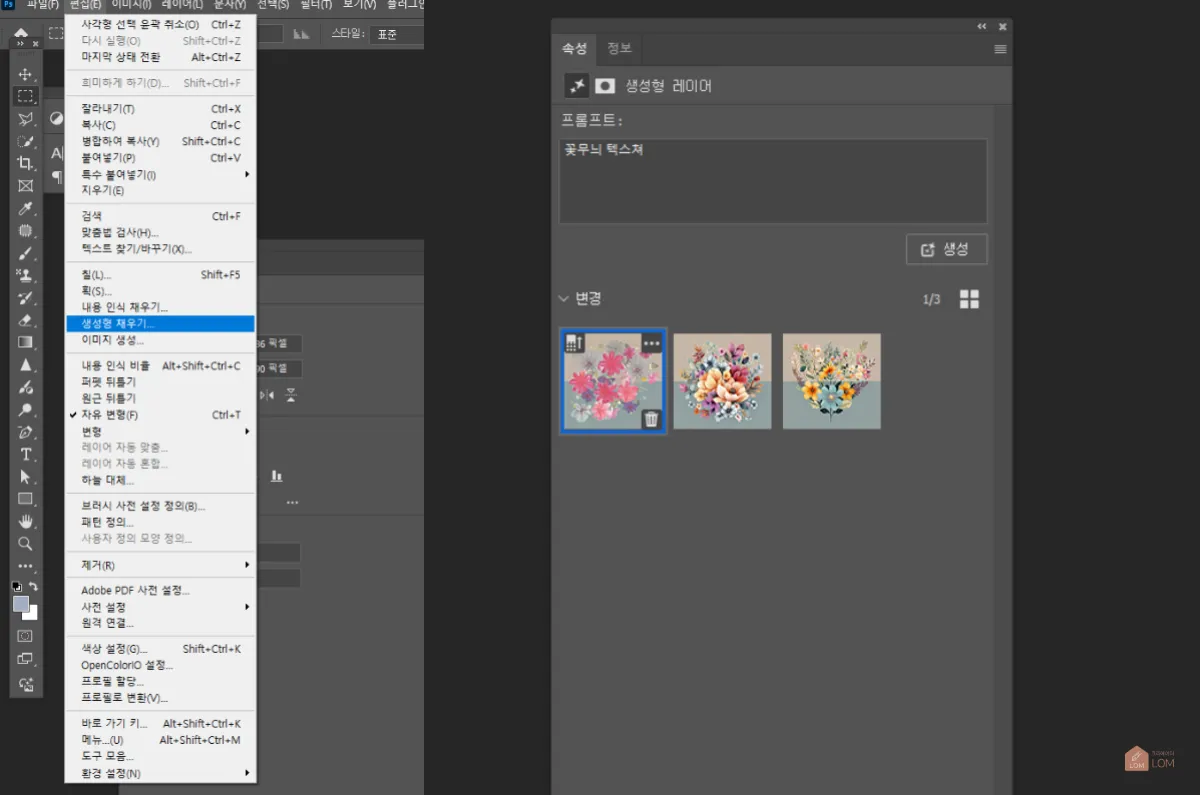Expand the 특수 붙여넣기 submenu
The height and width of the screenshot is (795, 1200).
160,174
